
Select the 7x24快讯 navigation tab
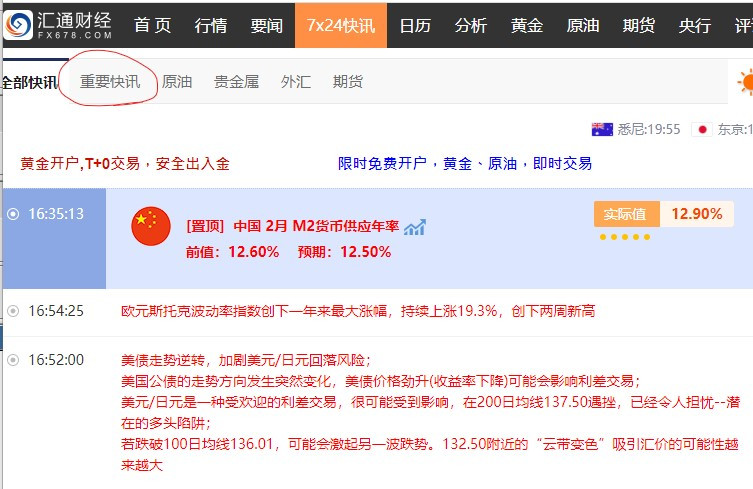pyautogui.click(x=340, y=25)
